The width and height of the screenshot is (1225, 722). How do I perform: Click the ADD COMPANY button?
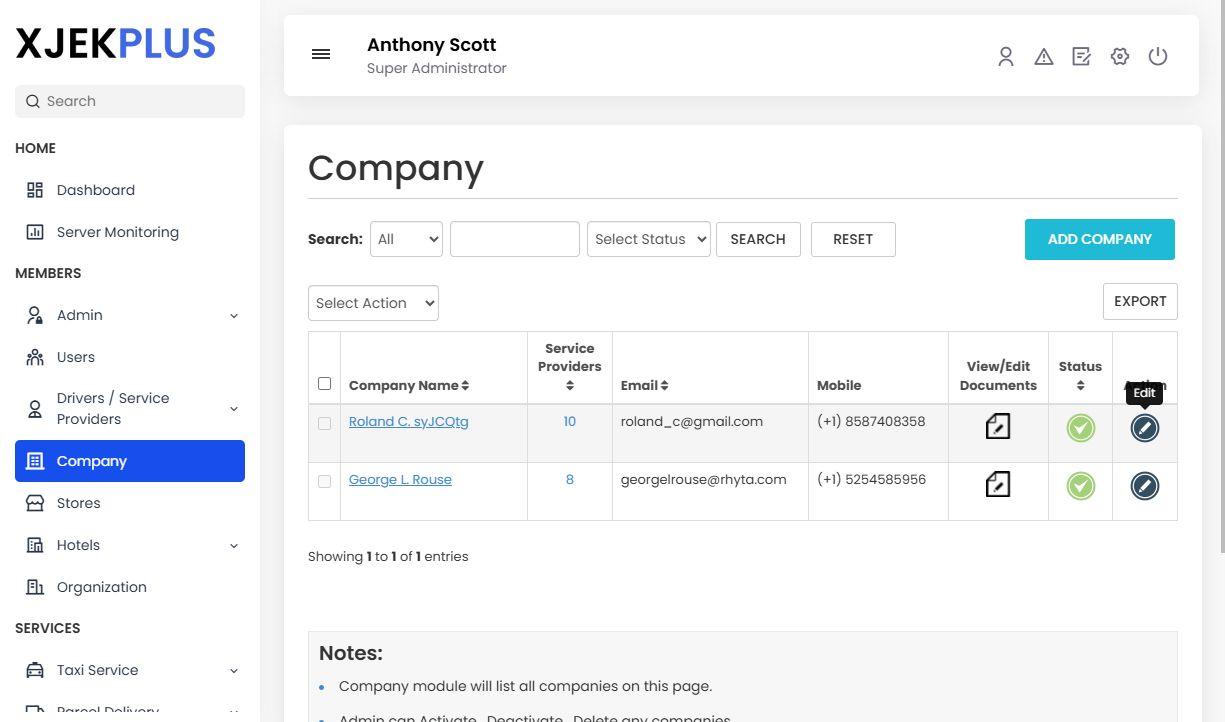[x=1099, y=239]
